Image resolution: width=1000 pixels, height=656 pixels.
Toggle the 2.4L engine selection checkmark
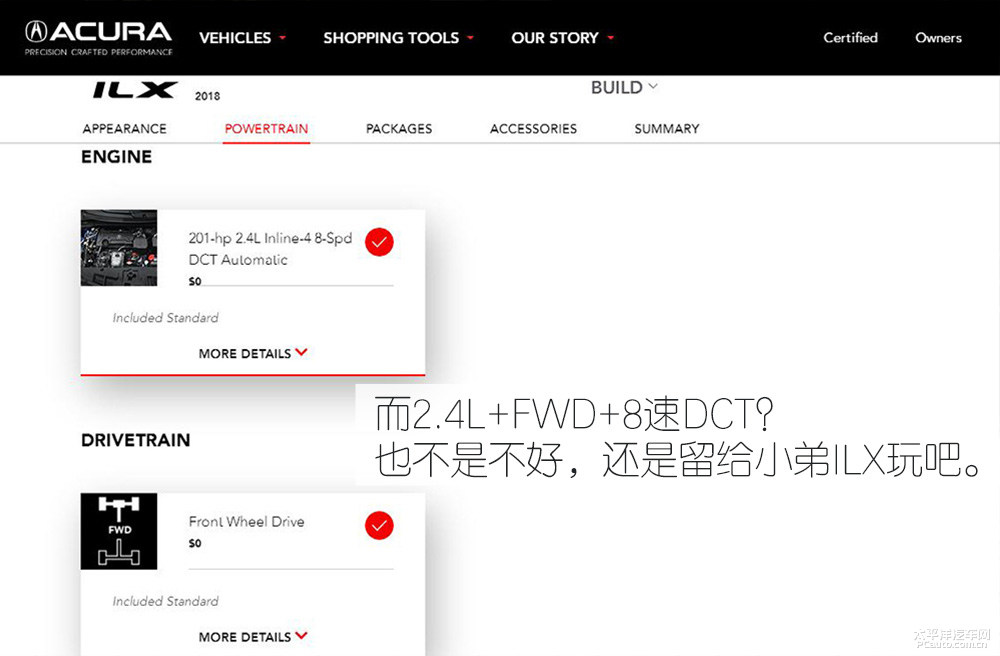(x=379, y=242)
